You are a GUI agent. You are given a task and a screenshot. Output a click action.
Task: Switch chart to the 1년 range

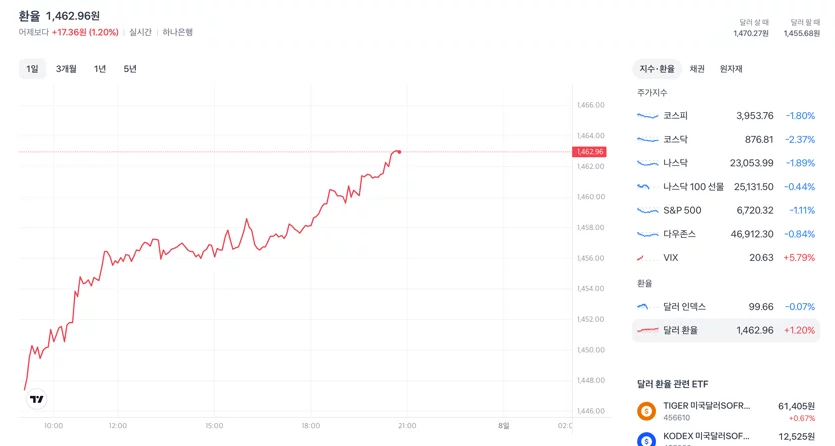click(x=100, y=69)
